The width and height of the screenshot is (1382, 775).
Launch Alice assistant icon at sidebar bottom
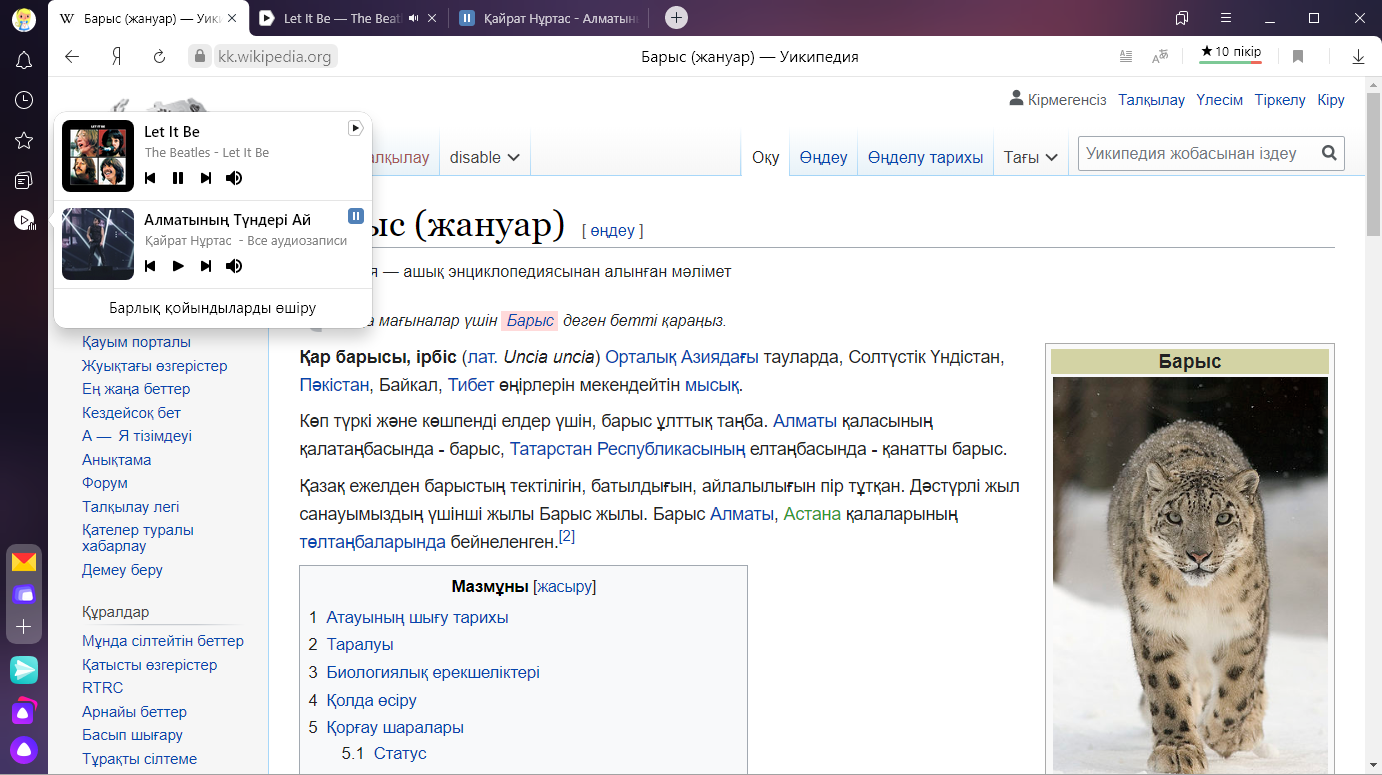[24, 749]
